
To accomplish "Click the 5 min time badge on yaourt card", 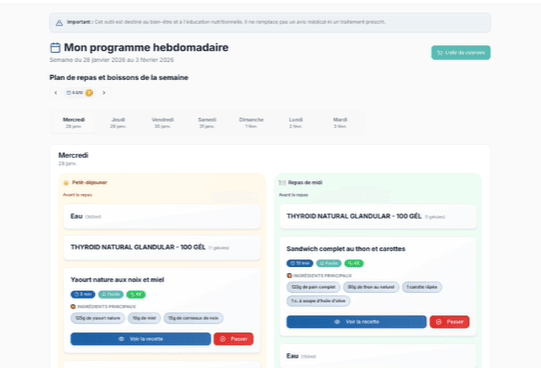I will pos(83,295).
